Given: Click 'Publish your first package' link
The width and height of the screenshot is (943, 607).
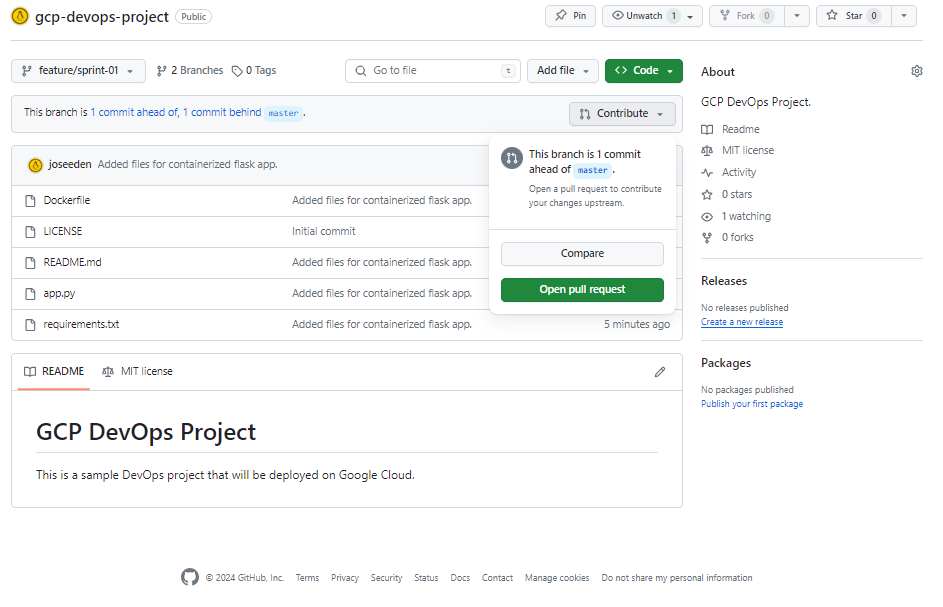Looking at the screenshot, I should click(x=752, y=404).
